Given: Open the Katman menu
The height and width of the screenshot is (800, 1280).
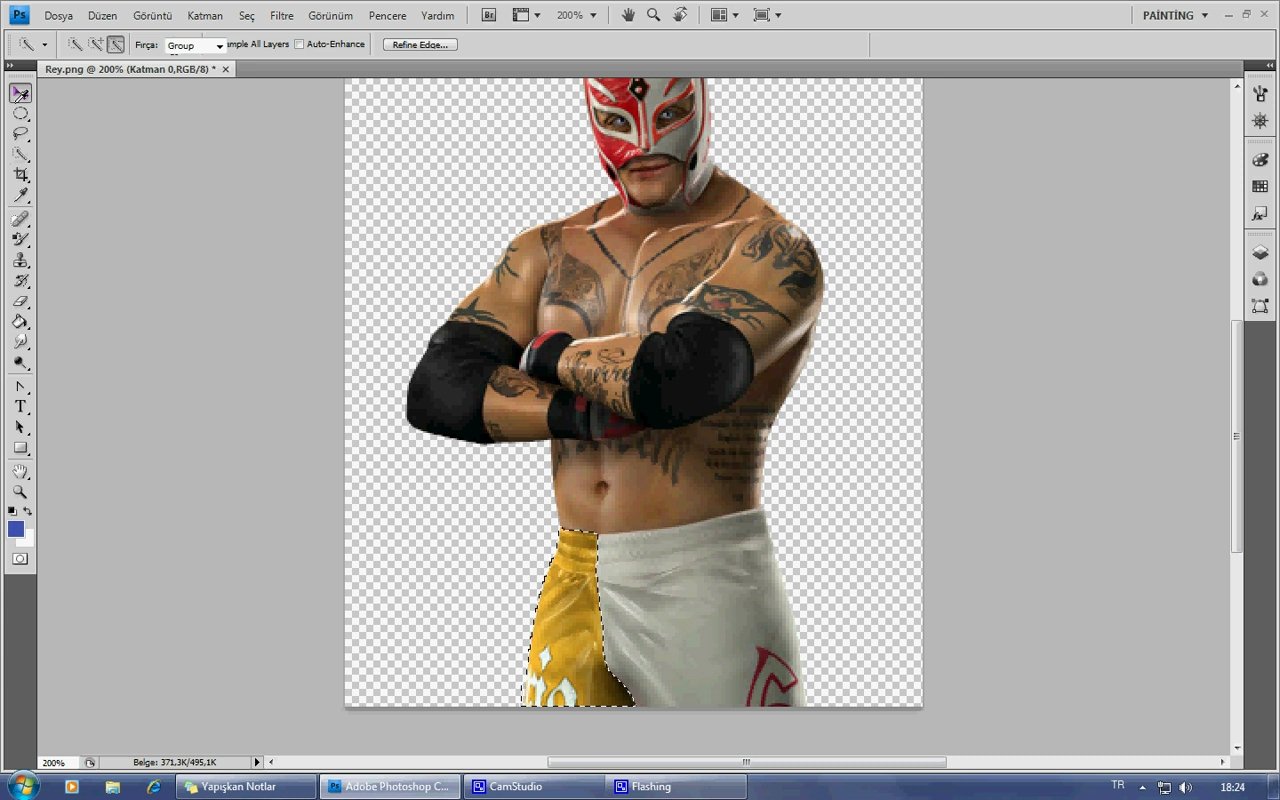Looking at the screenshot, I should [205, 16].
